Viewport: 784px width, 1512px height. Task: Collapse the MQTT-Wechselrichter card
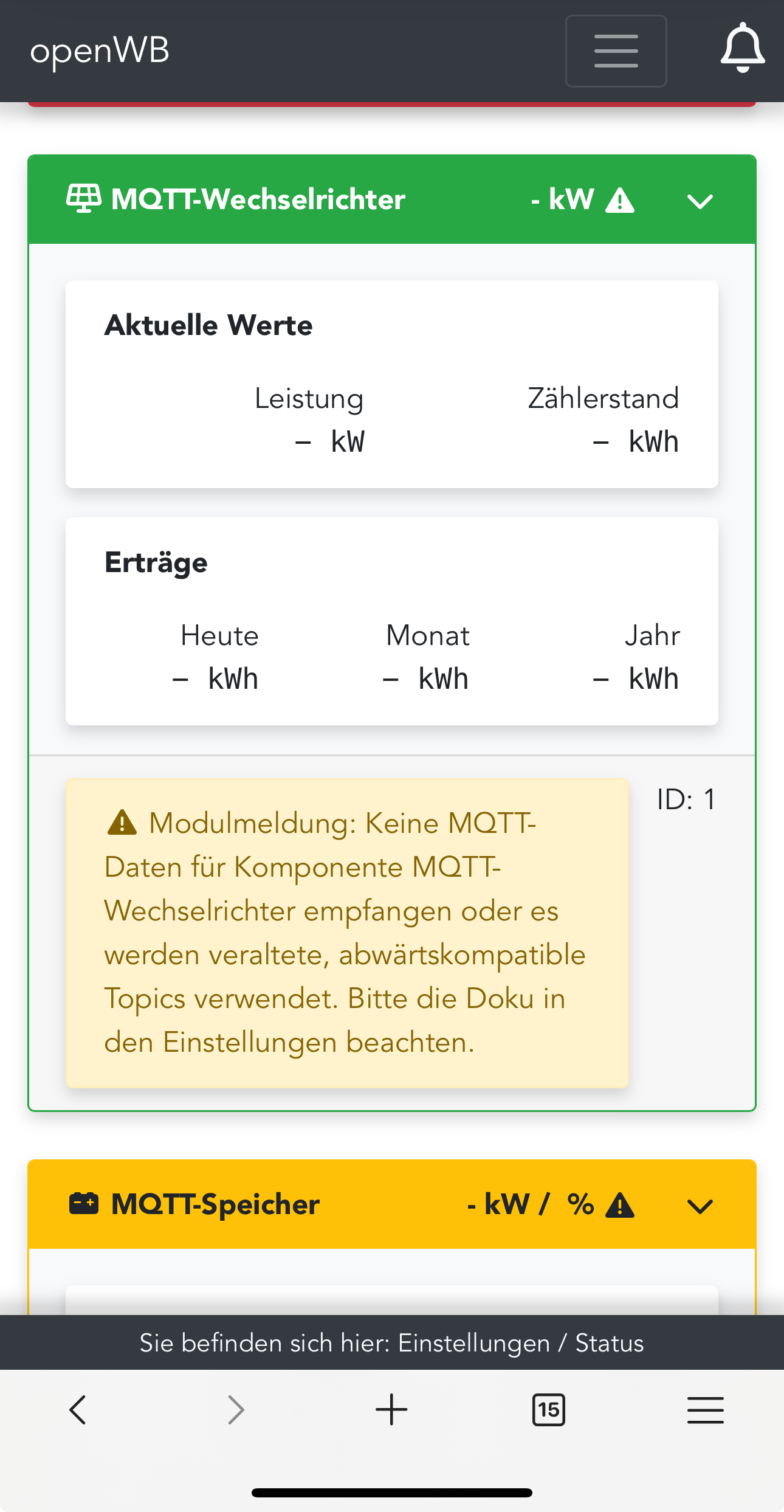pos(700,201)
